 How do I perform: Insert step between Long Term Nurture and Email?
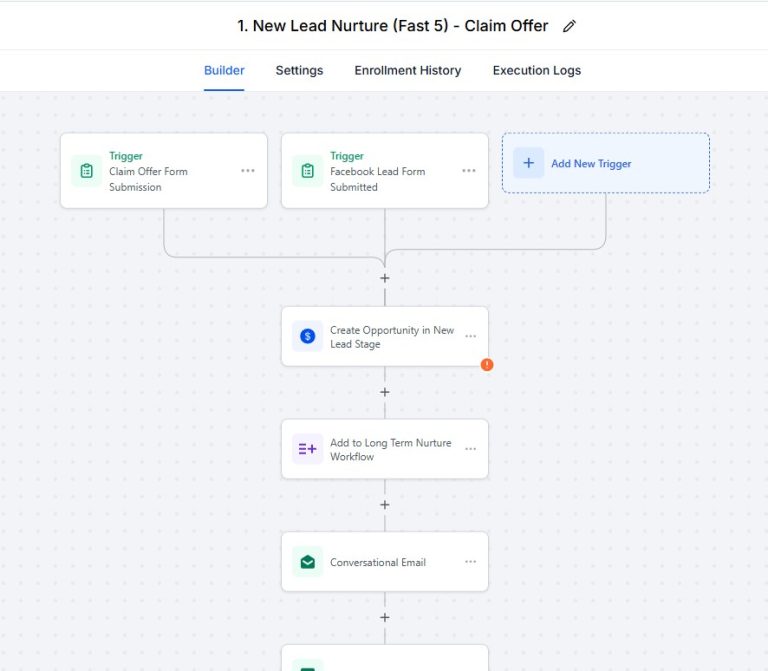[385, 505]
